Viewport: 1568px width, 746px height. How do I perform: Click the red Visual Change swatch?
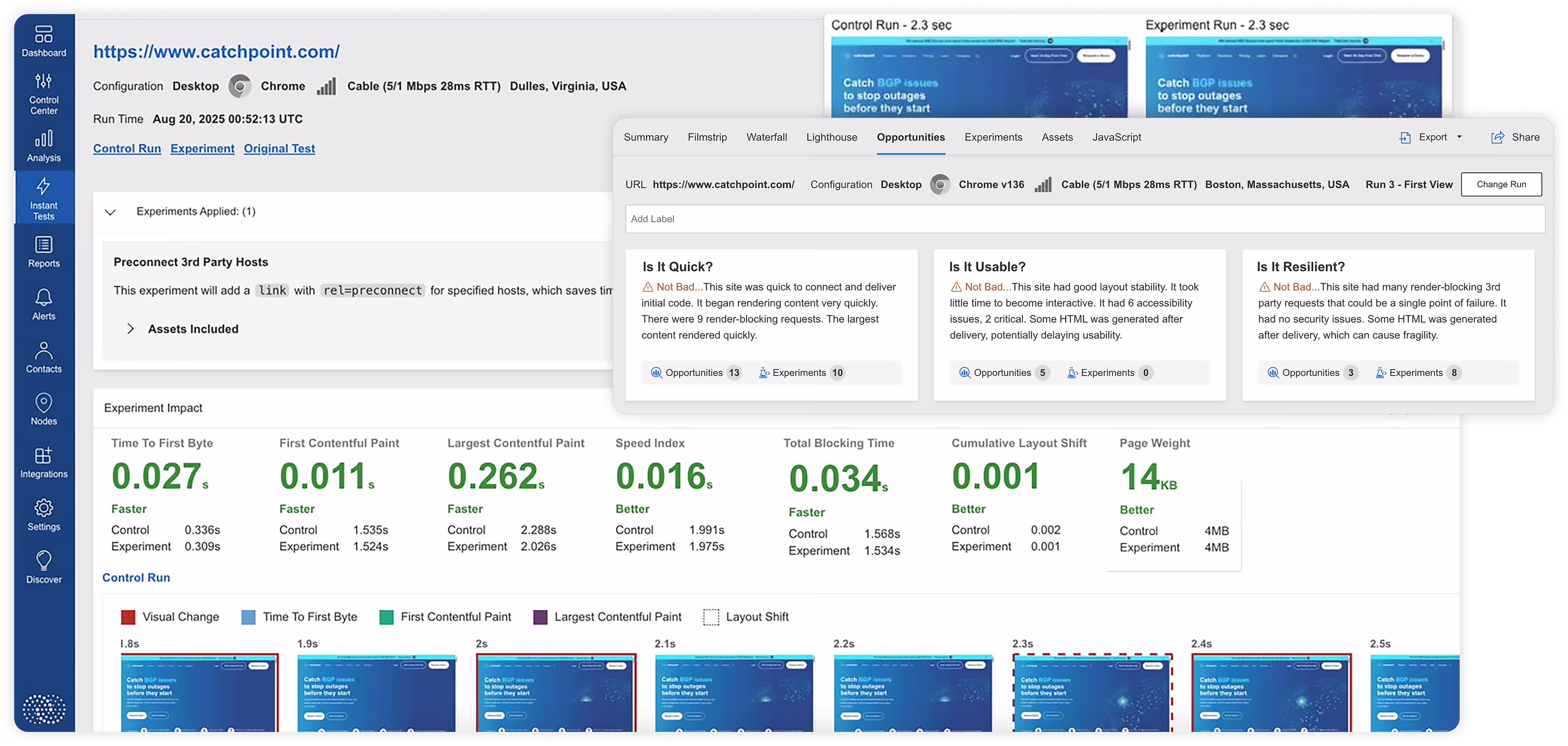pyautogui.click(x=128, y=617)
